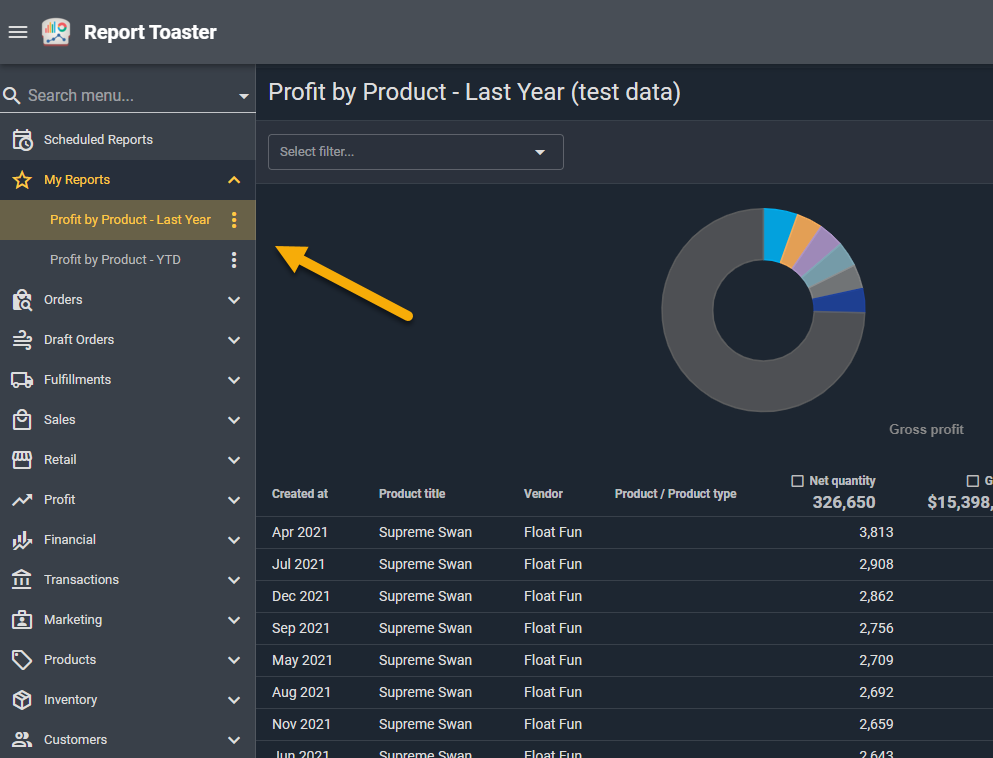The width and height of the screenshot is (993, 758).
Task: Click the Marketing icon in sidebar
Action: (x=22, y=620)
